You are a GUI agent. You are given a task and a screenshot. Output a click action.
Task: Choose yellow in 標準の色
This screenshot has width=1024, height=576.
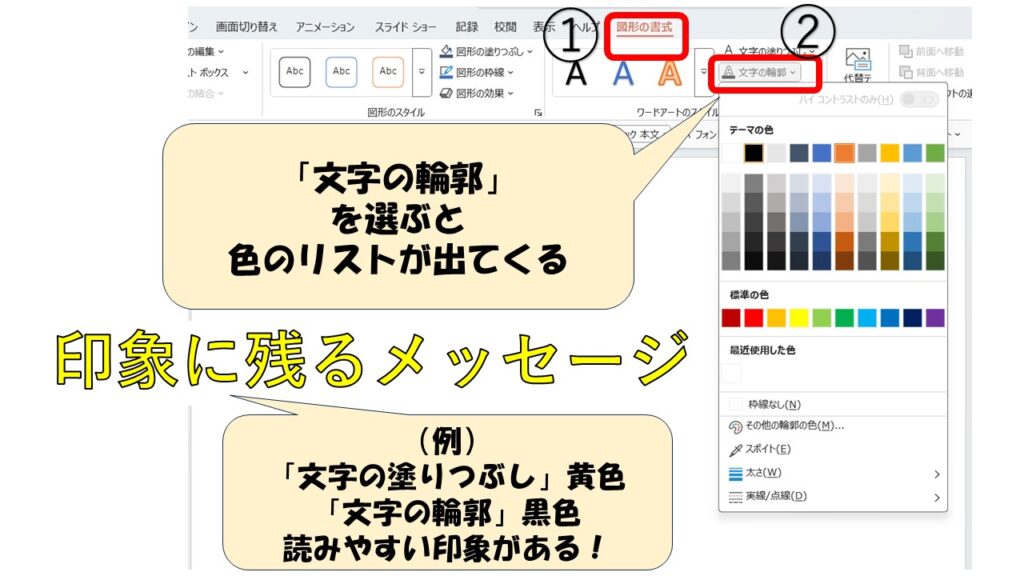pyautogui.click(x=799, y=318)
